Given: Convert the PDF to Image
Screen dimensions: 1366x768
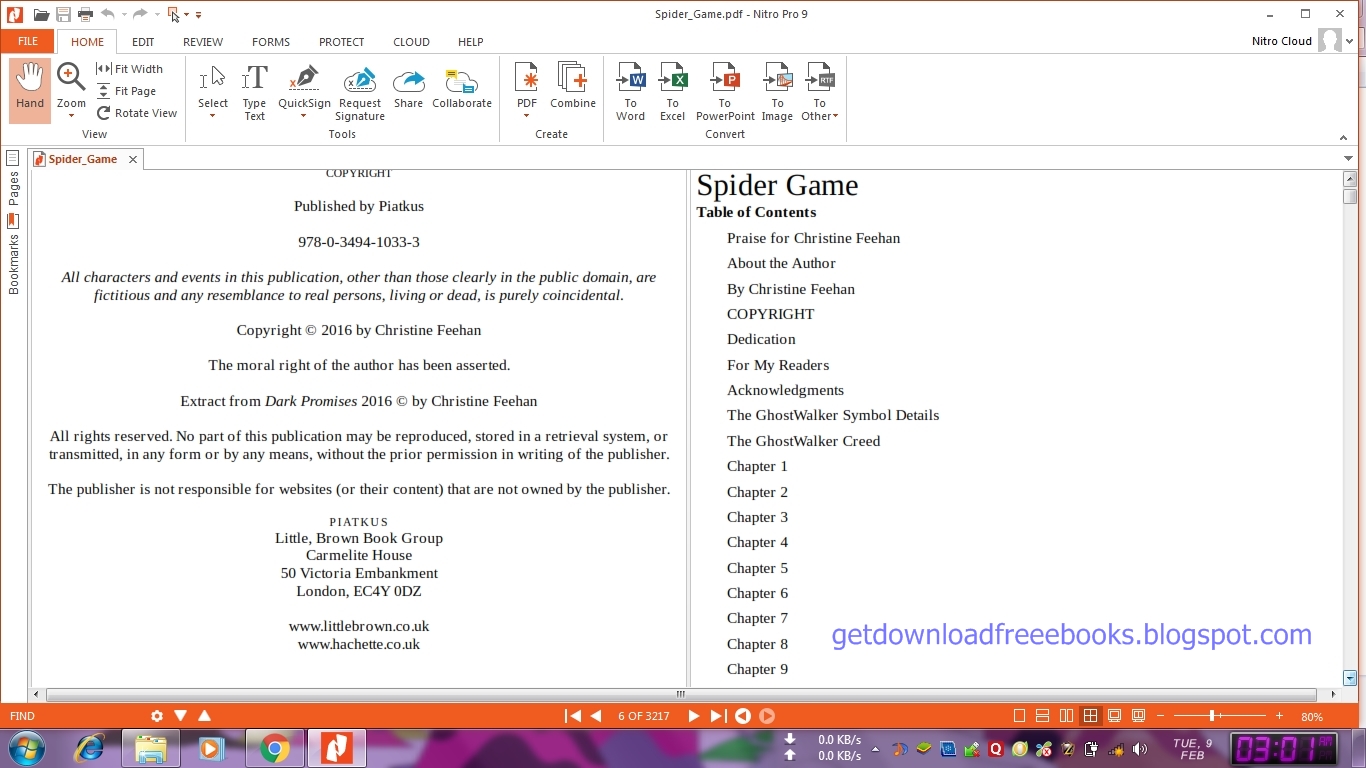Looking at the screenshot, I should tap(777, 92).
